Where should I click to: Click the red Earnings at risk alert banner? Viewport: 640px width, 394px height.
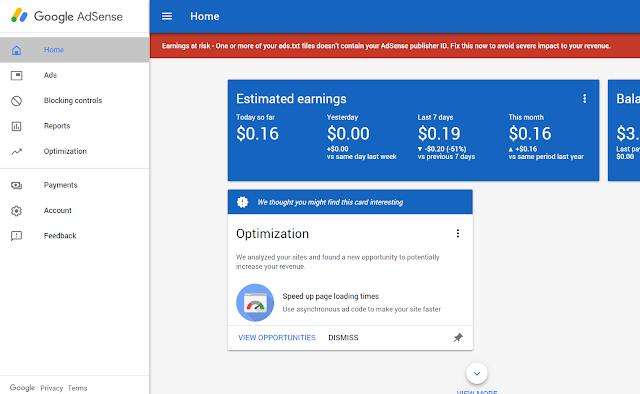coord(395,46)
